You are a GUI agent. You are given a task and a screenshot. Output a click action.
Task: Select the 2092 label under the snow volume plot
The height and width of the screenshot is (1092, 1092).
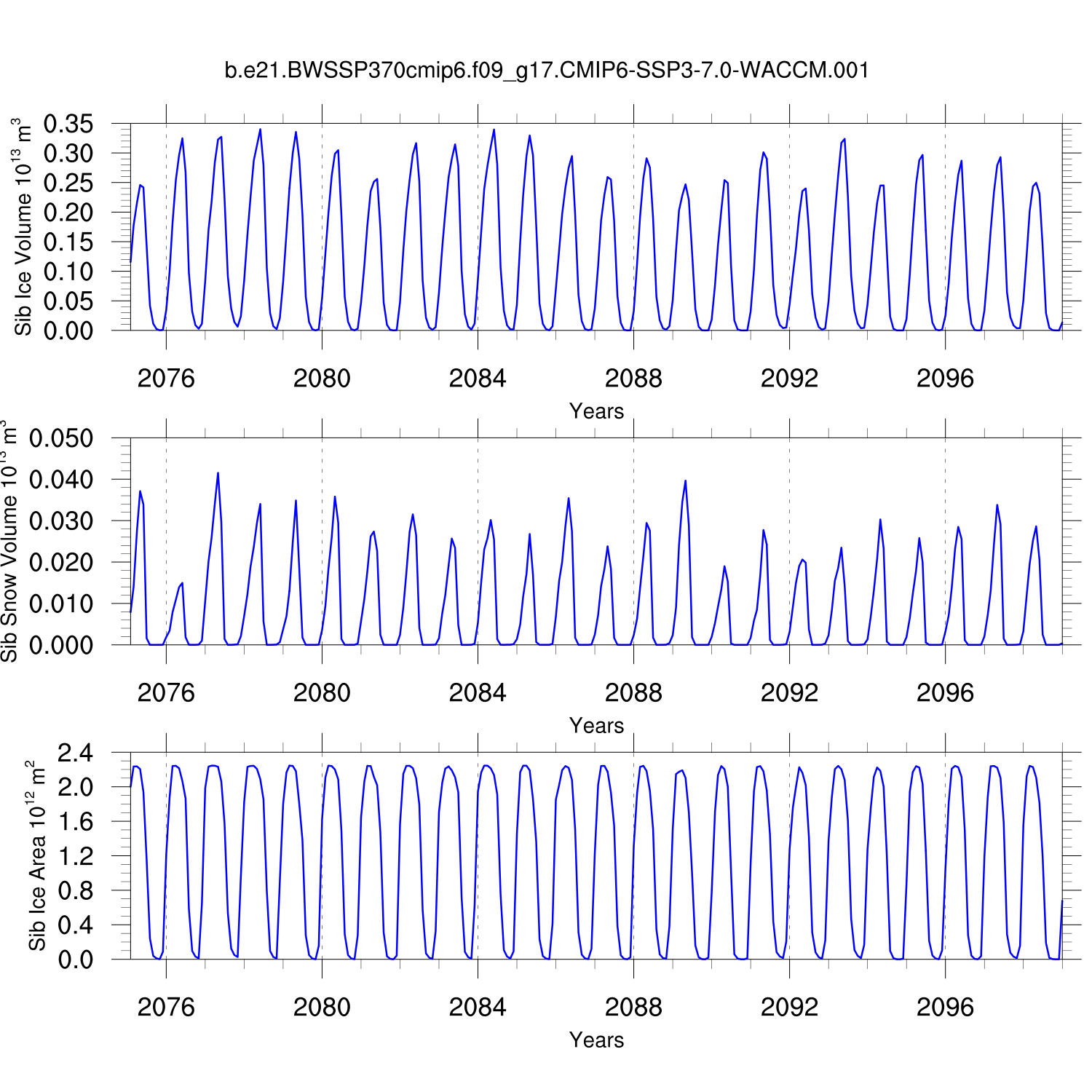[789, 693]
